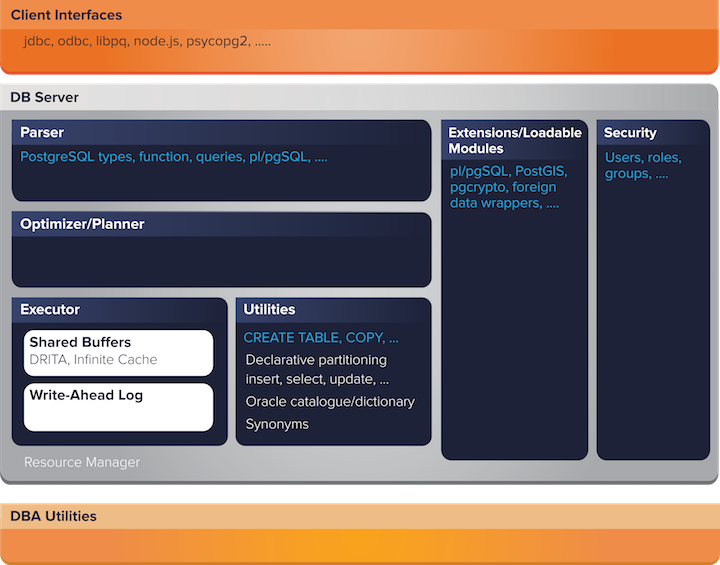Select the pl/pgSQL, PostGIS, pgcrypto text
This screenshot has height=565, width=720.
click(x=509, y=187)
